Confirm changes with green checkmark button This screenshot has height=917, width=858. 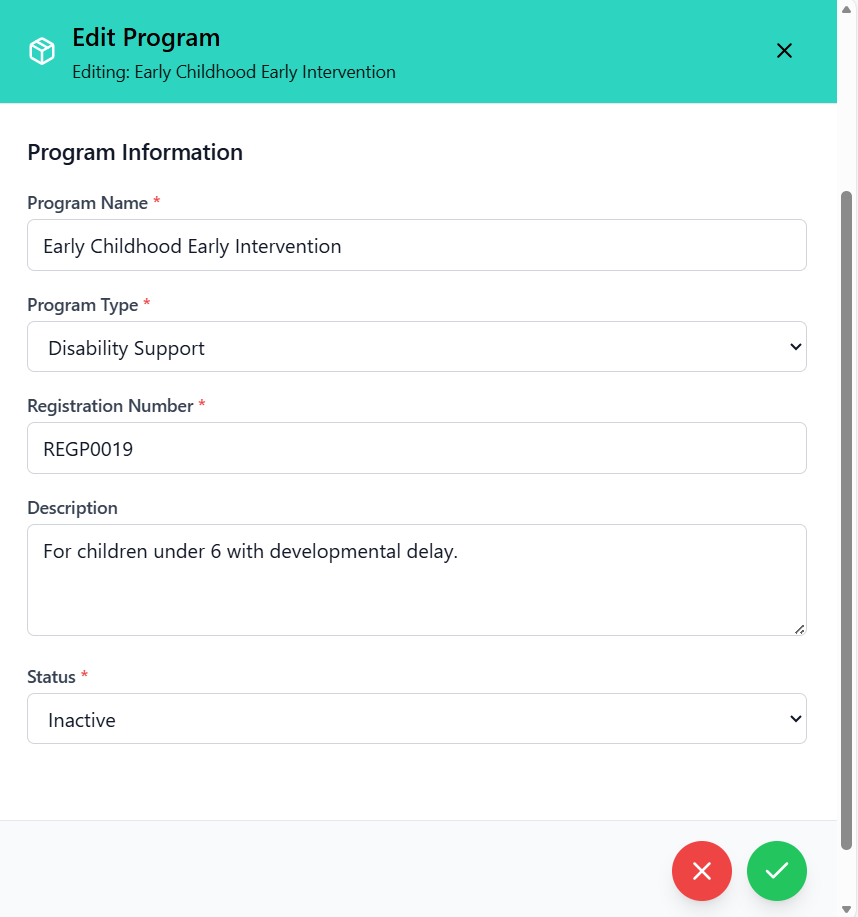(x=777, y=871)
